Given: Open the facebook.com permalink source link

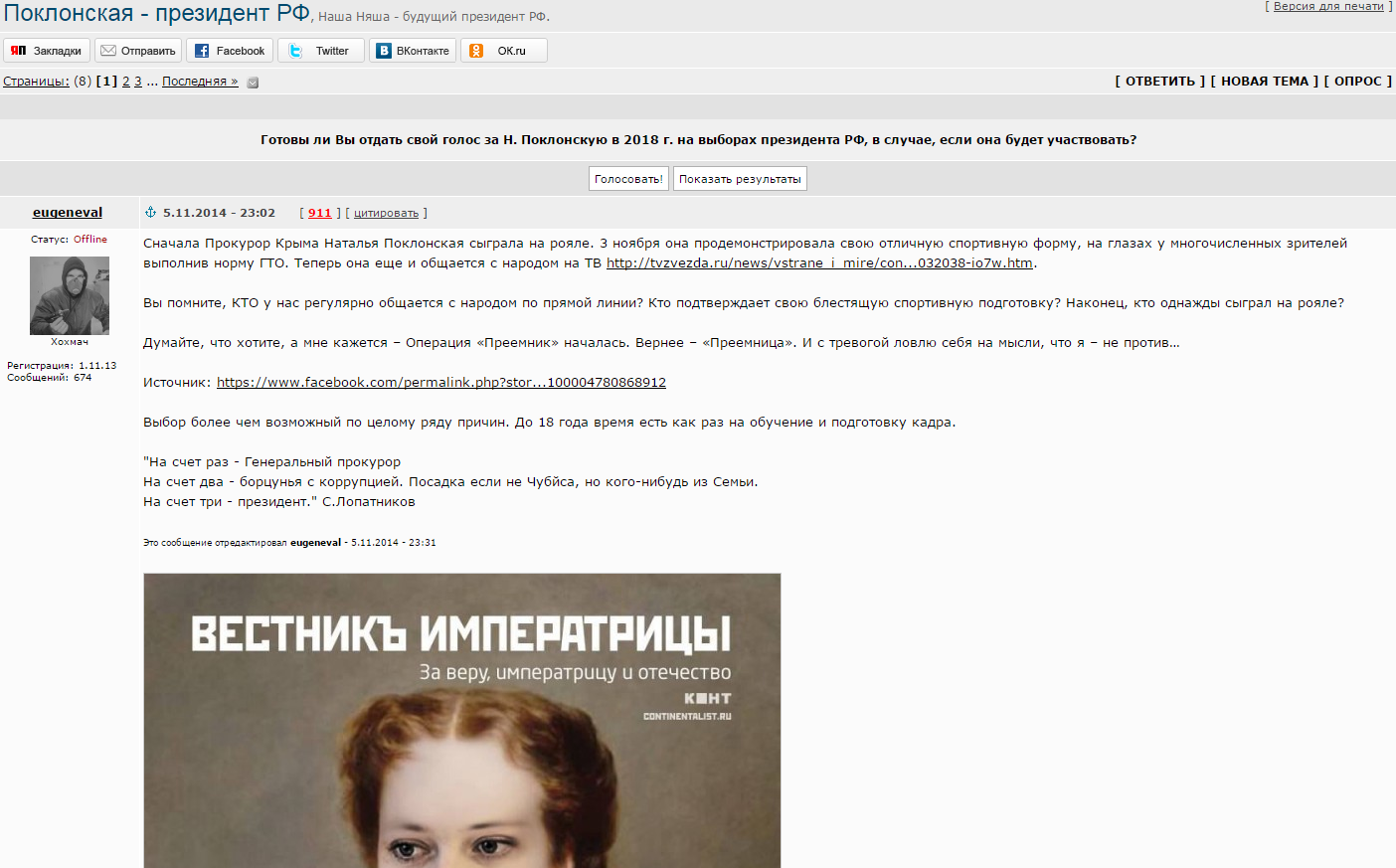Looking at the screenshot, I should coord(441,383).
